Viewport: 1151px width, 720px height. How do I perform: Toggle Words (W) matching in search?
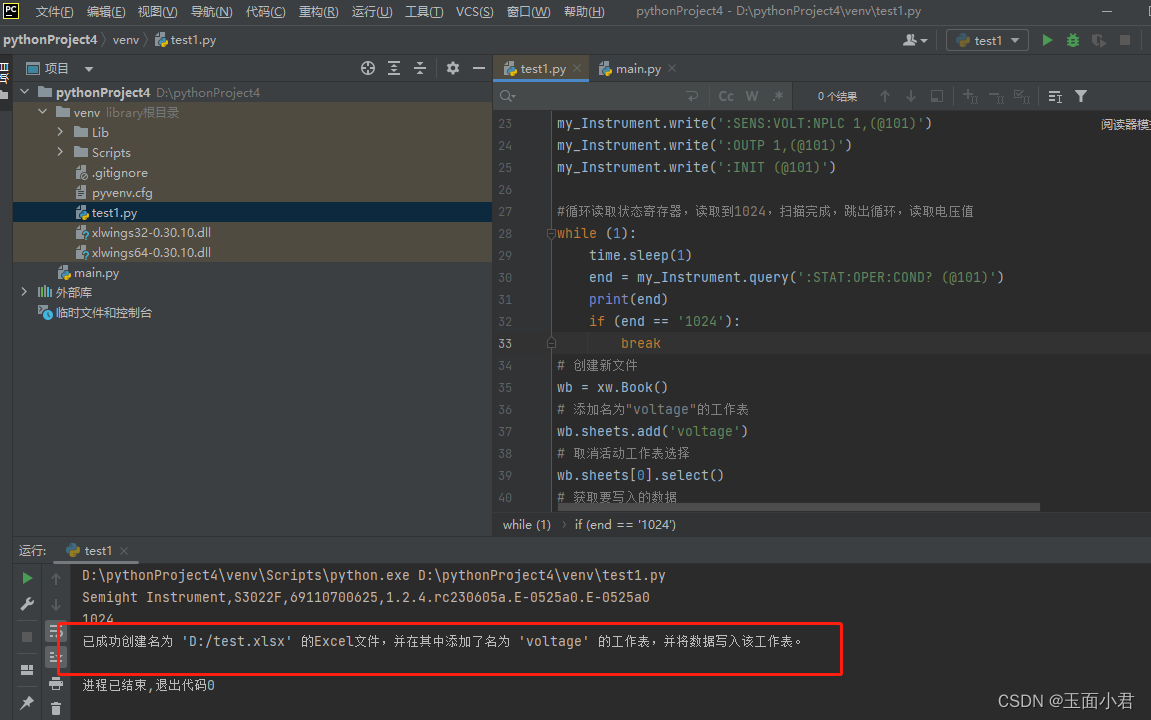(752, 96)
